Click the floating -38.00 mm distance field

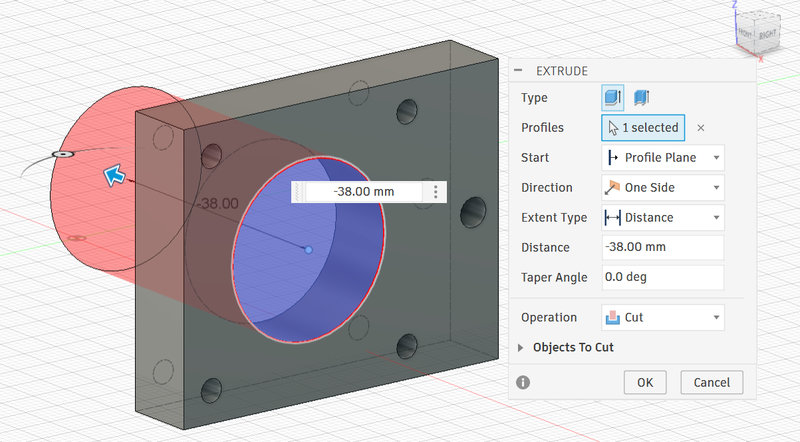[x=364, y=192]
